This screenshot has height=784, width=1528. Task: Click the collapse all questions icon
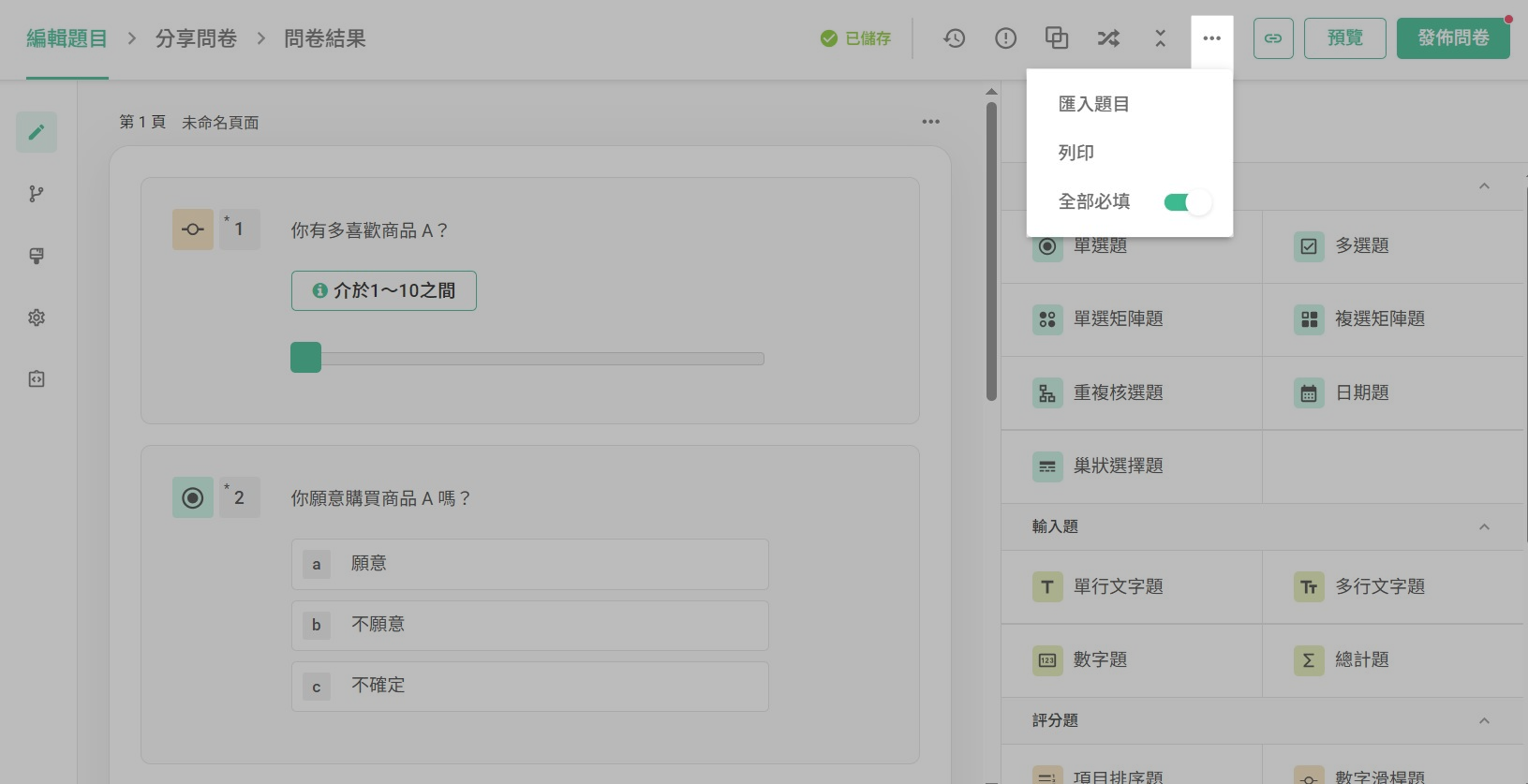(x=1160, y=38)
